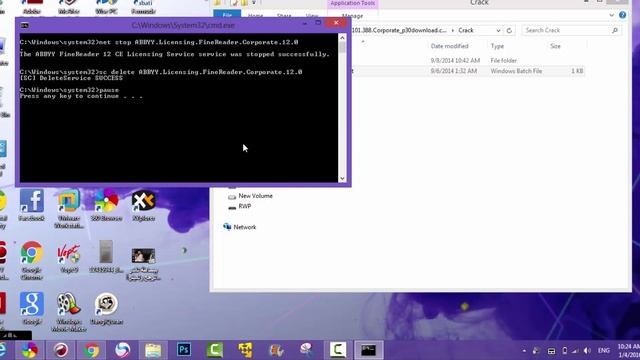The image size is (640, 360).
Task: Open the gray document file on the desktop
Action: click(x=106, y=256)
